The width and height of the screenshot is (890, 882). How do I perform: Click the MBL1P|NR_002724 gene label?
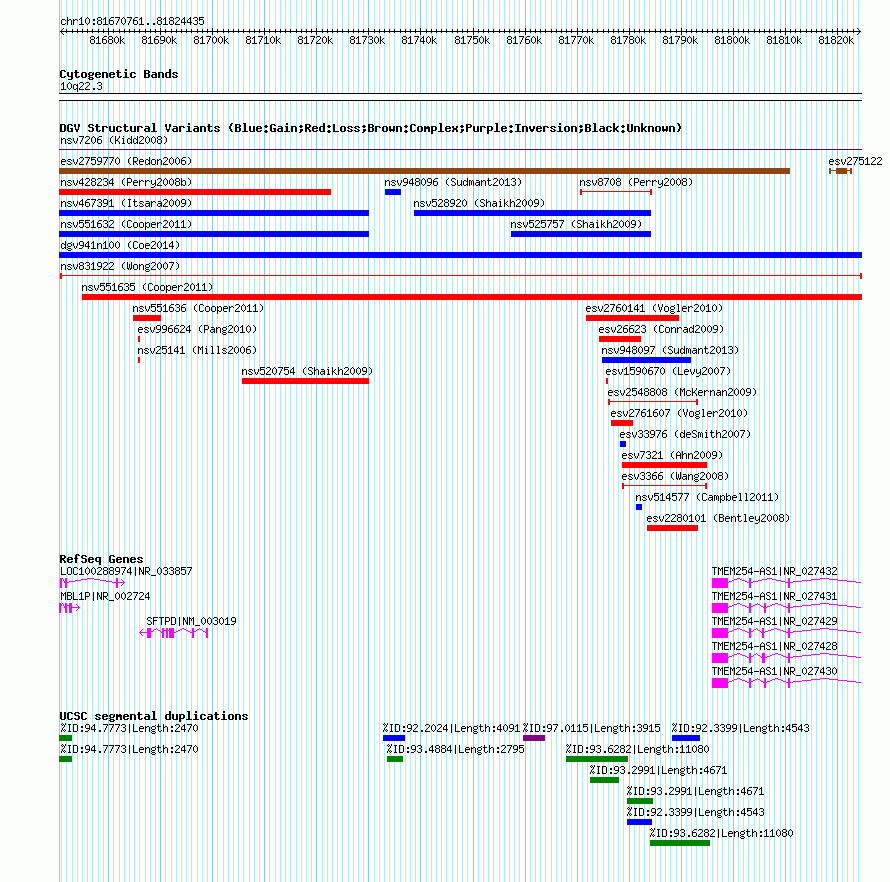[105, 596]
